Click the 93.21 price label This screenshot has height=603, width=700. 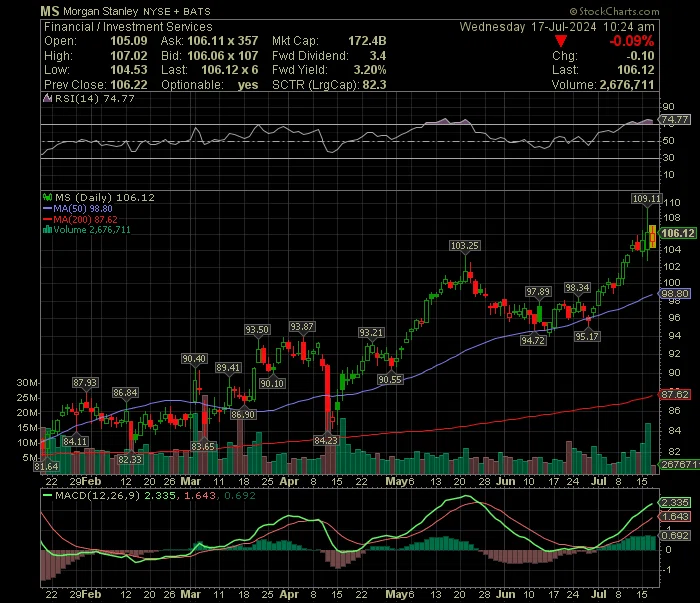(x=371, y=333)
